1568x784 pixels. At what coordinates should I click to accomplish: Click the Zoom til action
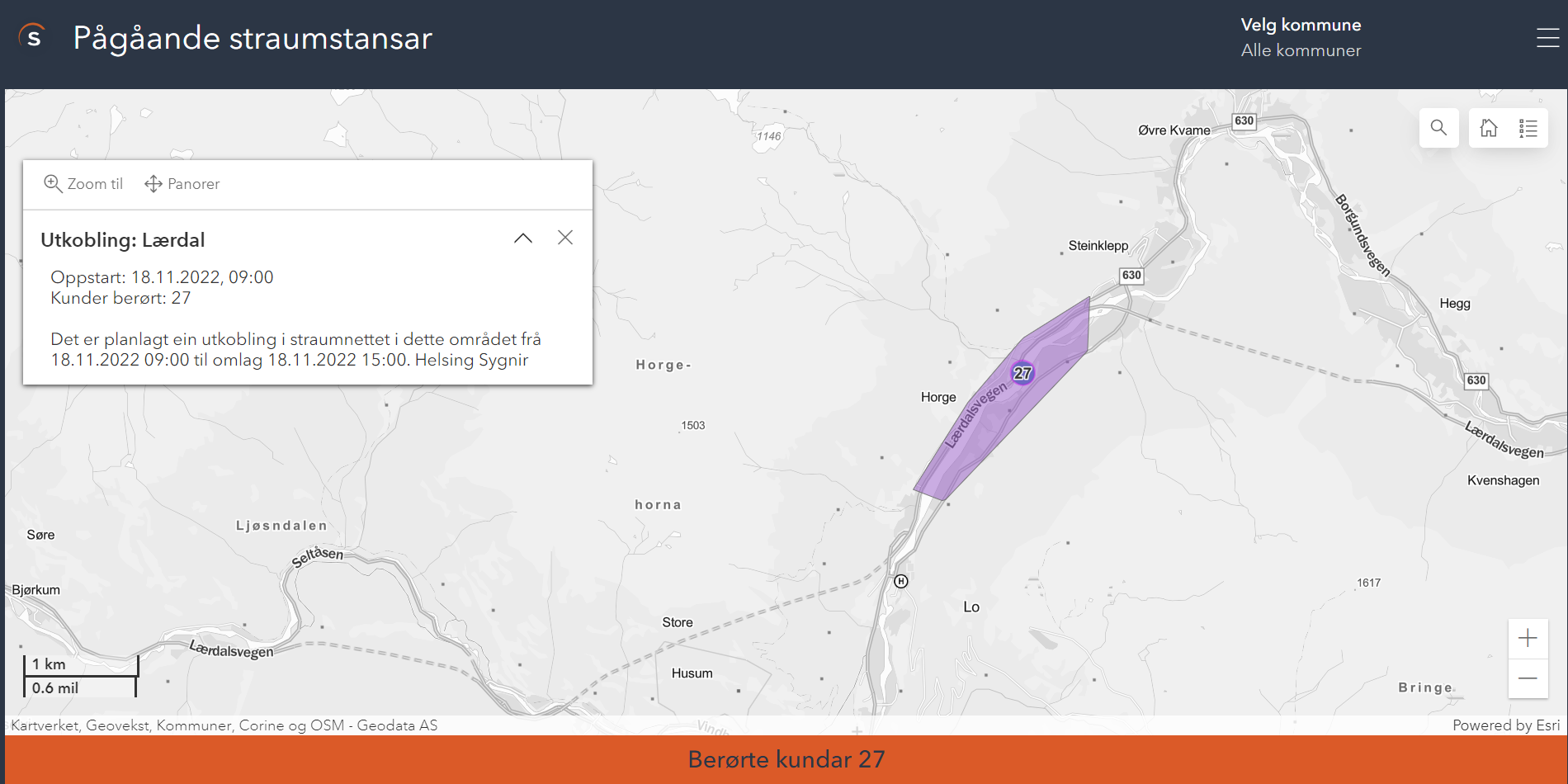tap(83, 184)
